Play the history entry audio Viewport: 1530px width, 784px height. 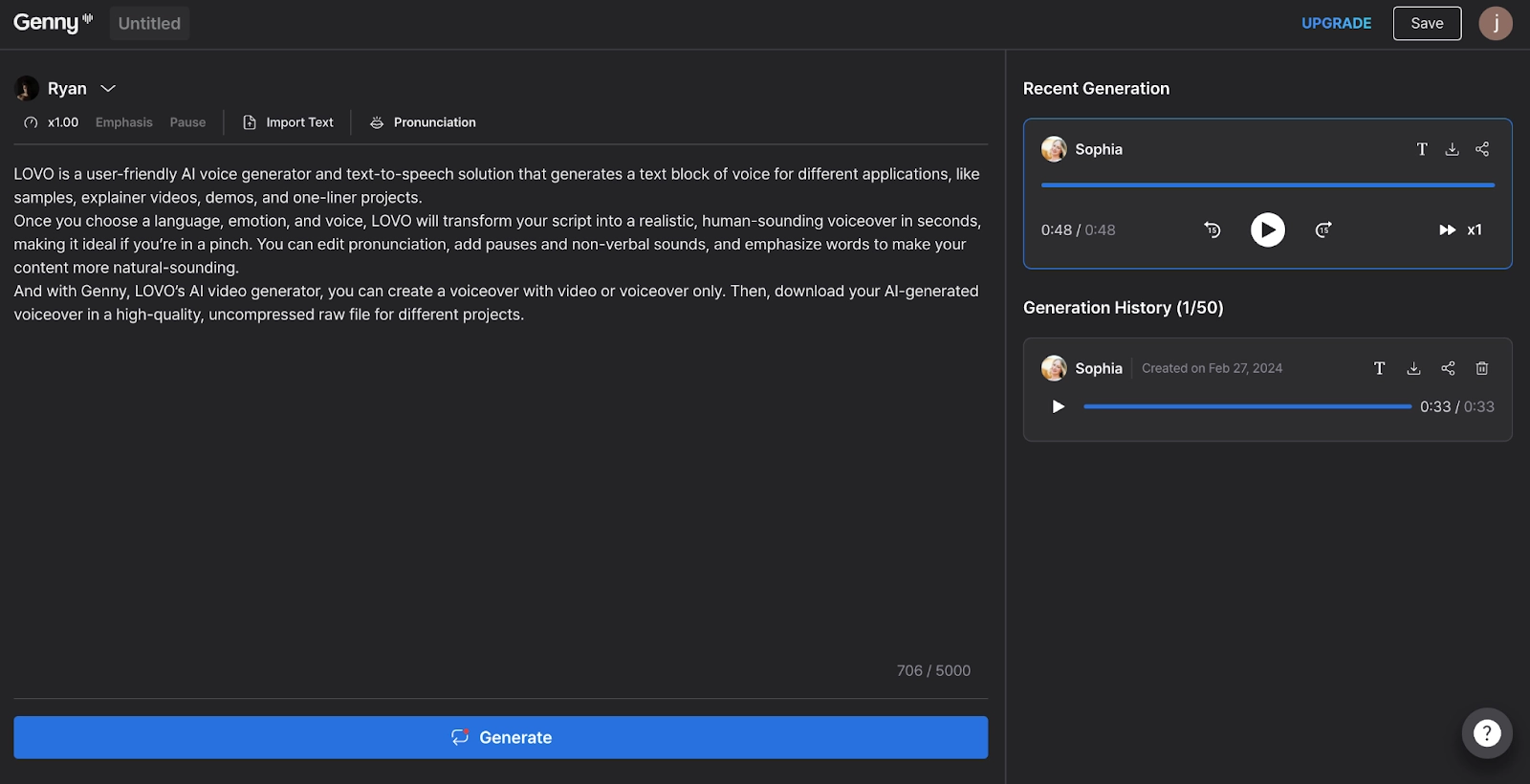1058,406
